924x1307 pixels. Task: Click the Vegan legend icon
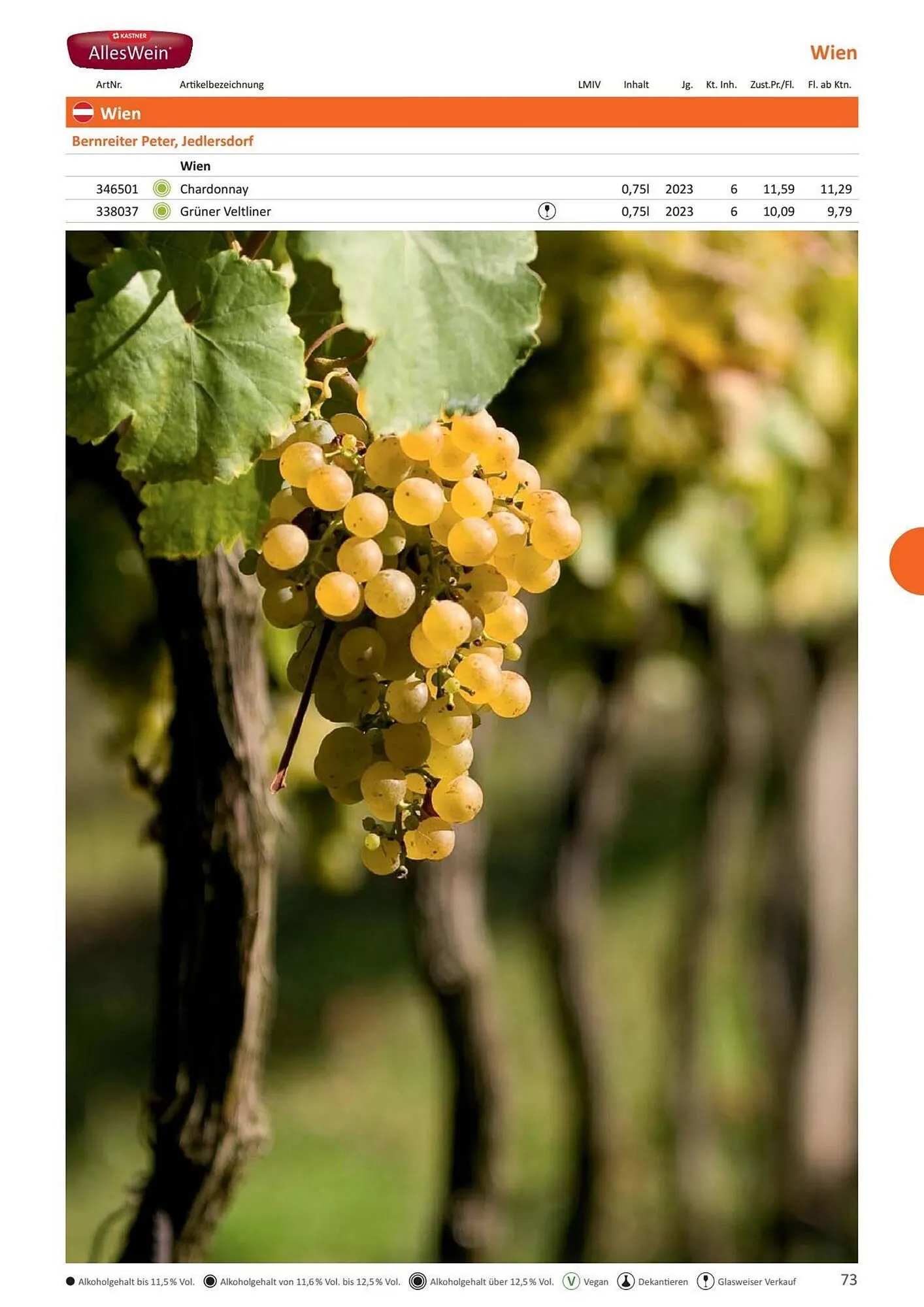pos(571,1281)
